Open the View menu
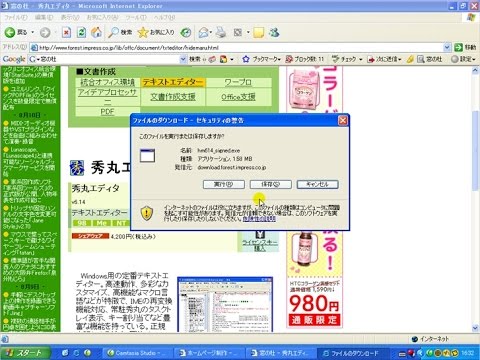 pyautogui.click(x=70, y=17)
